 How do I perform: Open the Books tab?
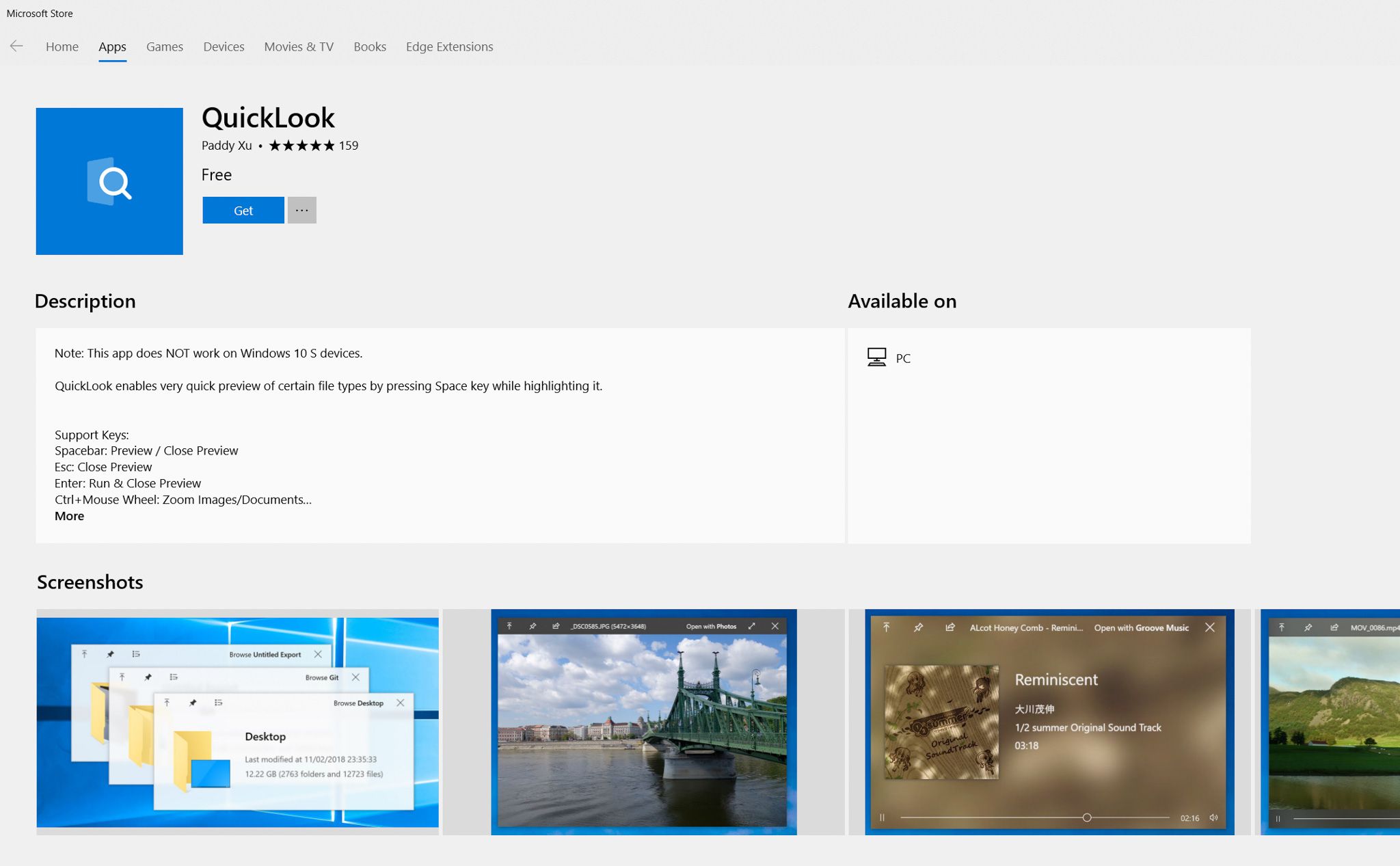tap(370, 46)
